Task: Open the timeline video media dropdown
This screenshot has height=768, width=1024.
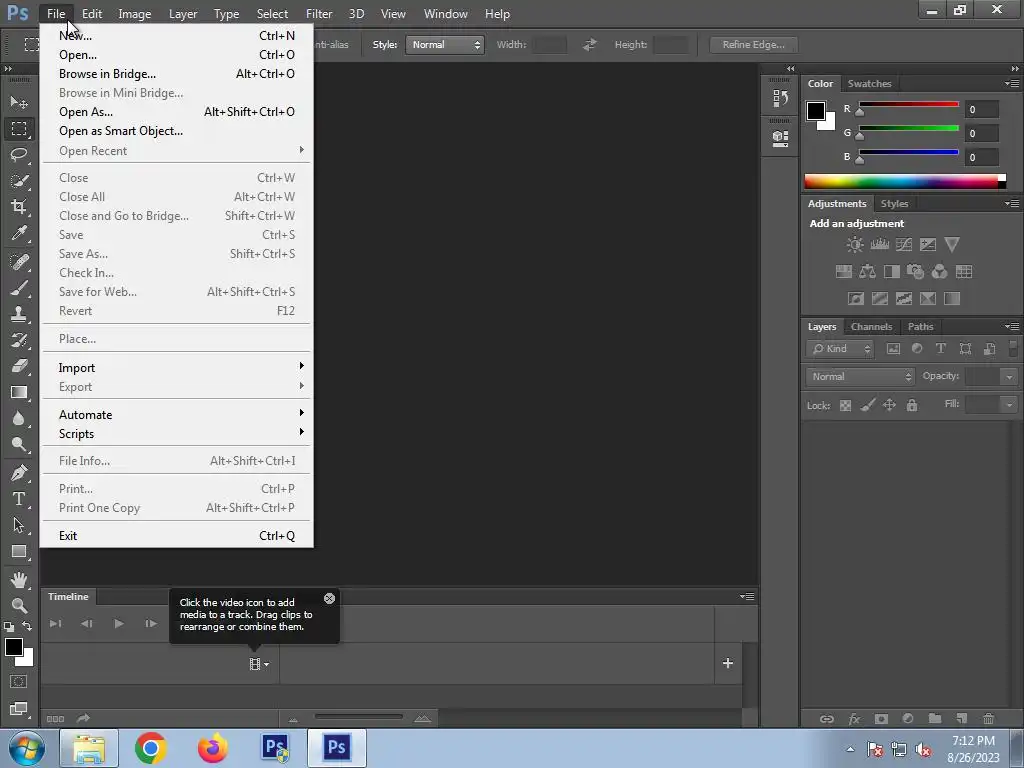Action: (259, 664)
